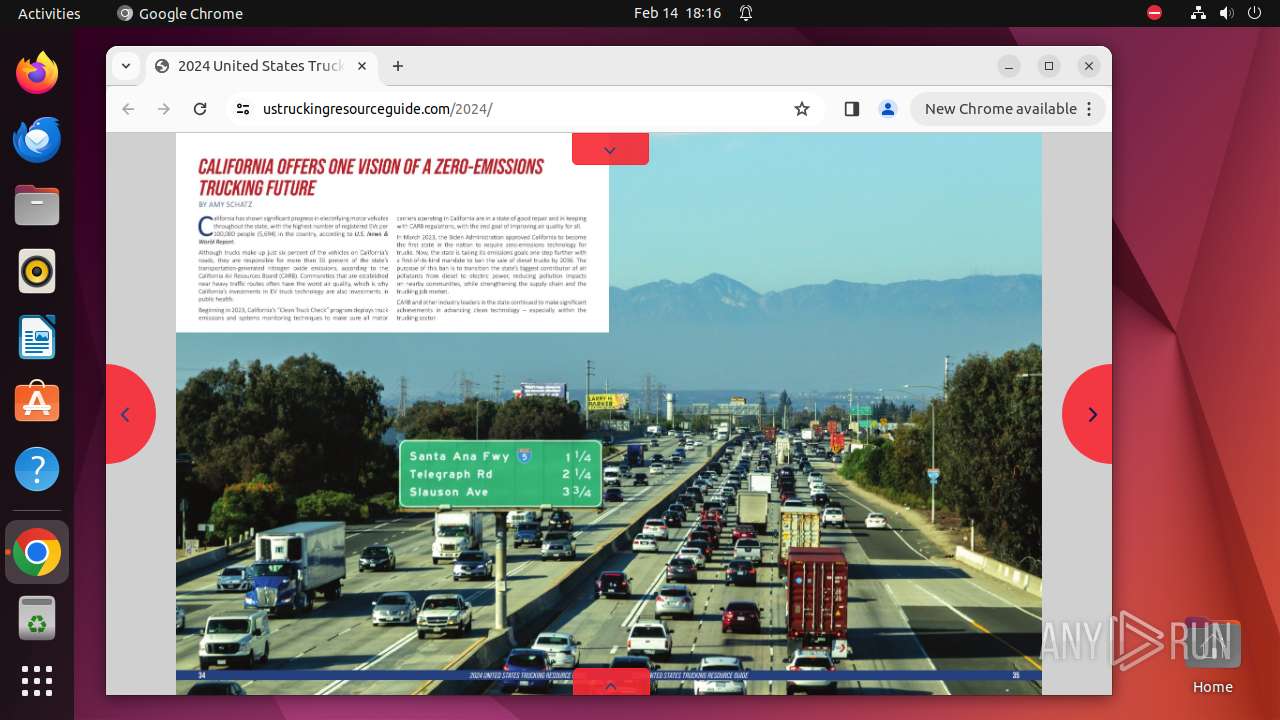The image size is (1280, 720).
Task: Go to the previous magazine page
Action: (x=130, y=414)
